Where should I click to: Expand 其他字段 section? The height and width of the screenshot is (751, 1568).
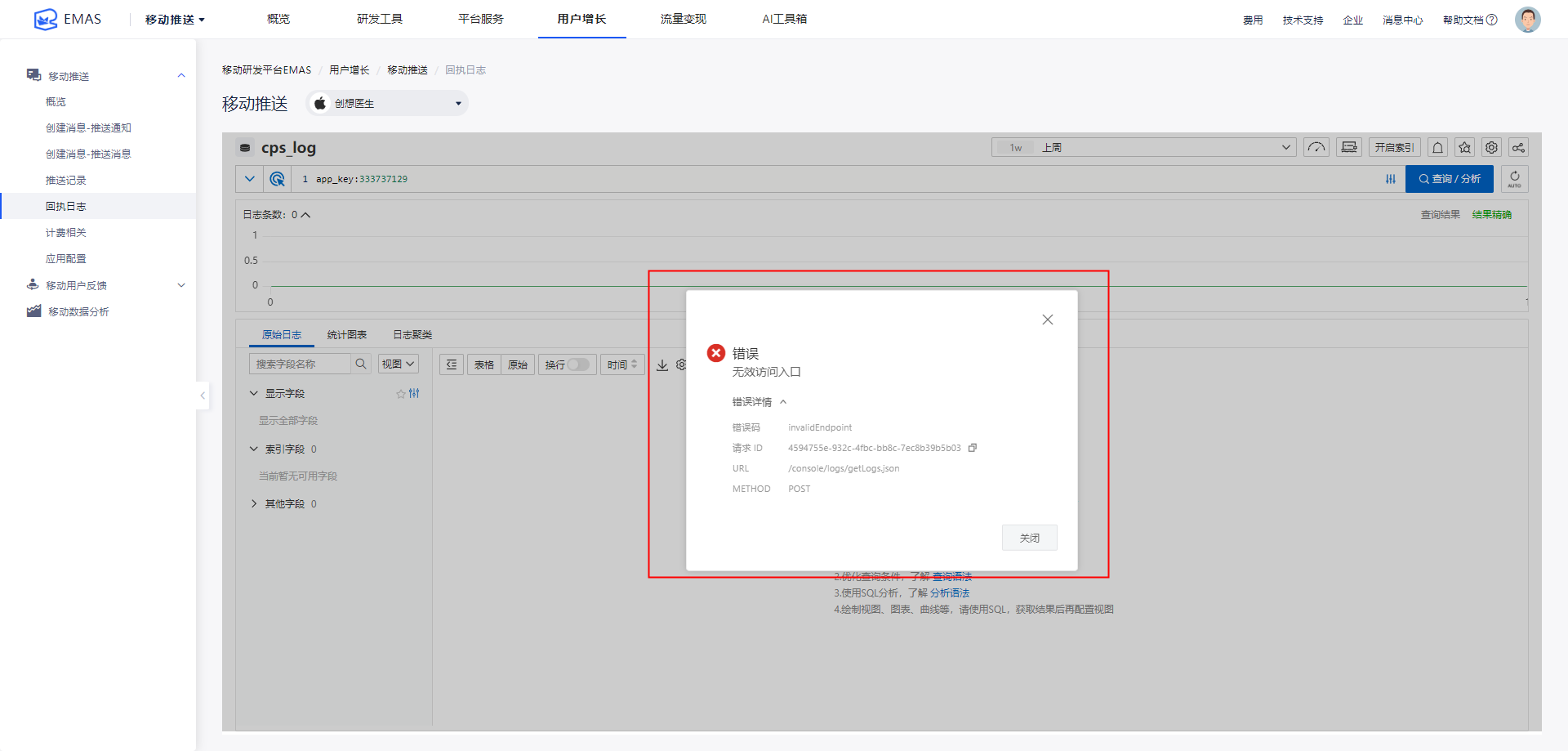click(254, 503)
